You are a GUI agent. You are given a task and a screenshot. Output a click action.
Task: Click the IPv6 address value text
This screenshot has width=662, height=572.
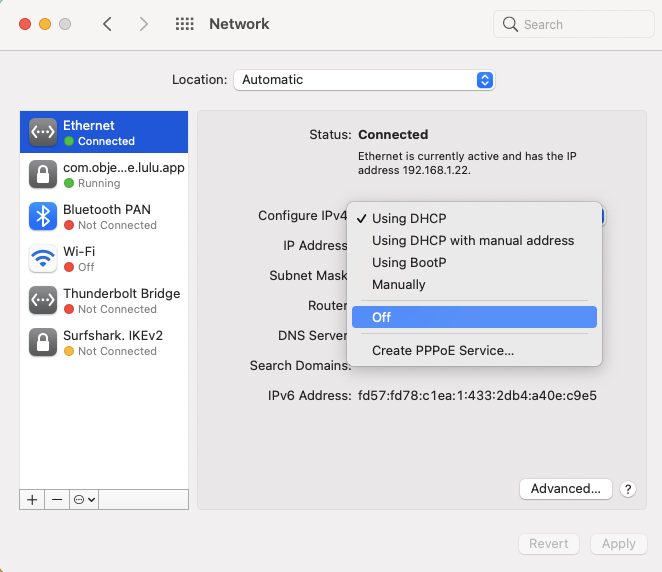tap(477, 396)
